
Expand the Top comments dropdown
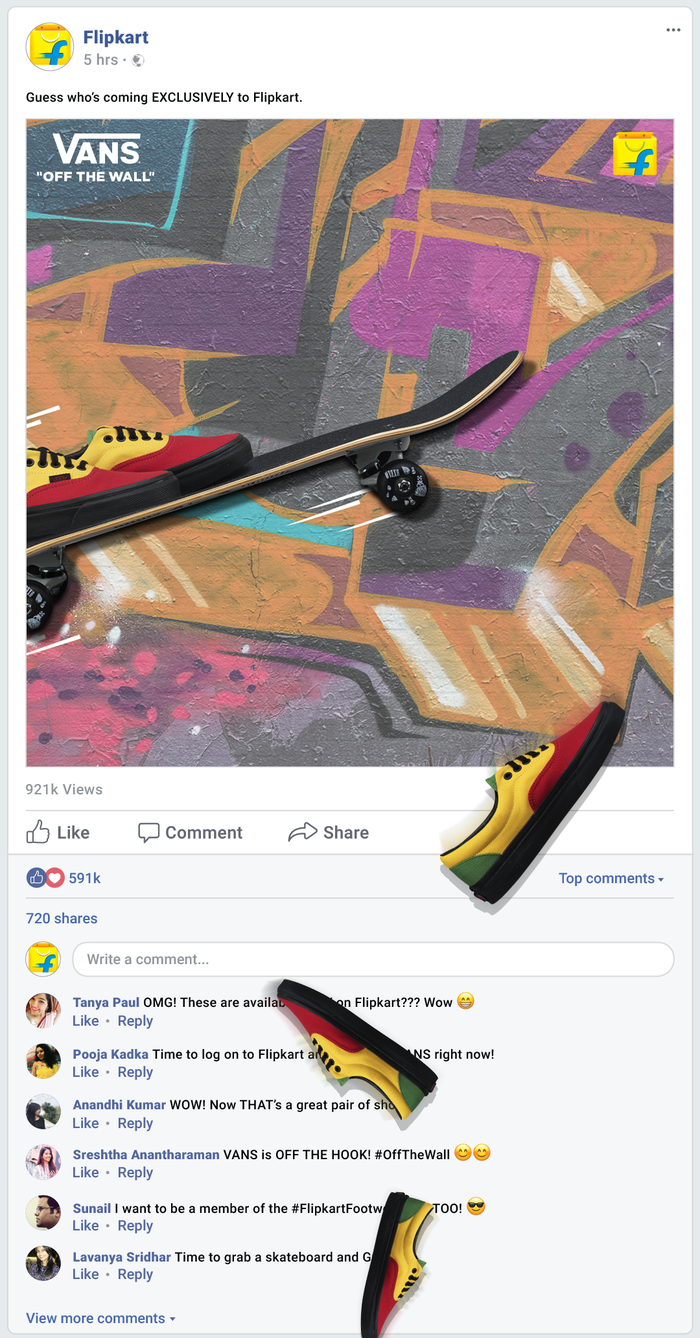click(611, 878)
